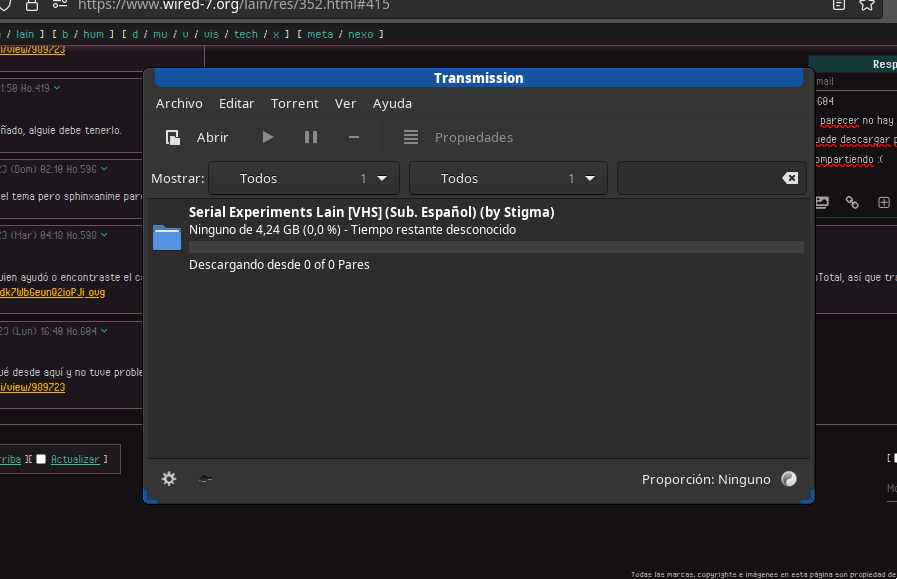Expand first Todos activity filter dropdown
The height and width of the screenshot is (579, 897).
[x=304, y=179]
